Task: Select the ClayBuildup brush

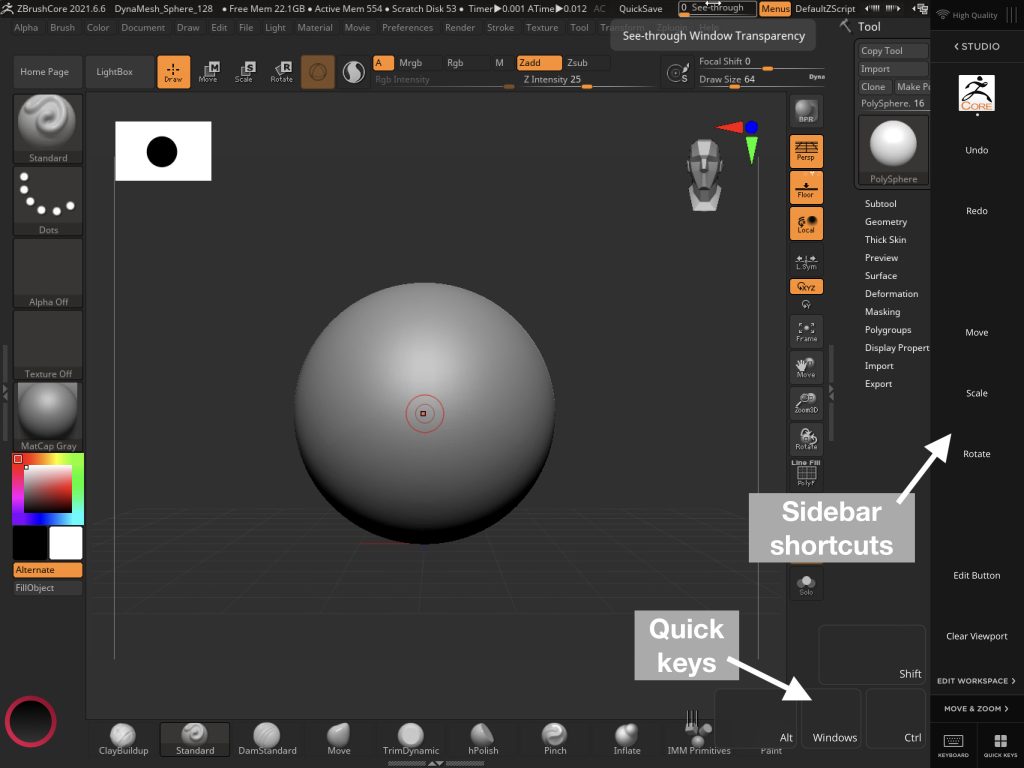Action: [x=123, y=734]
